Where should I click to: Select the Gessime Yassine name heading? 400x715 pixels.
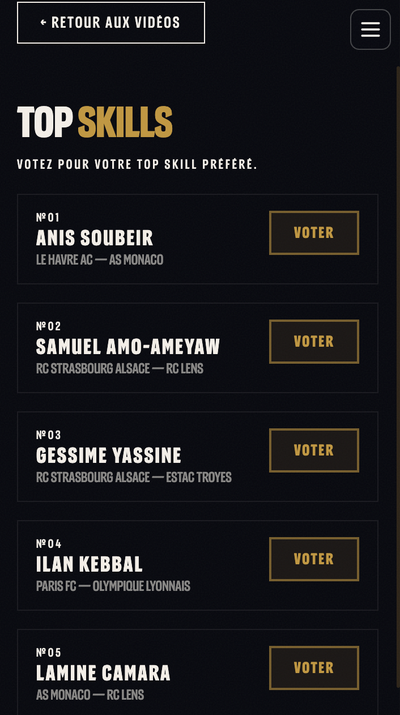[109, 455]
